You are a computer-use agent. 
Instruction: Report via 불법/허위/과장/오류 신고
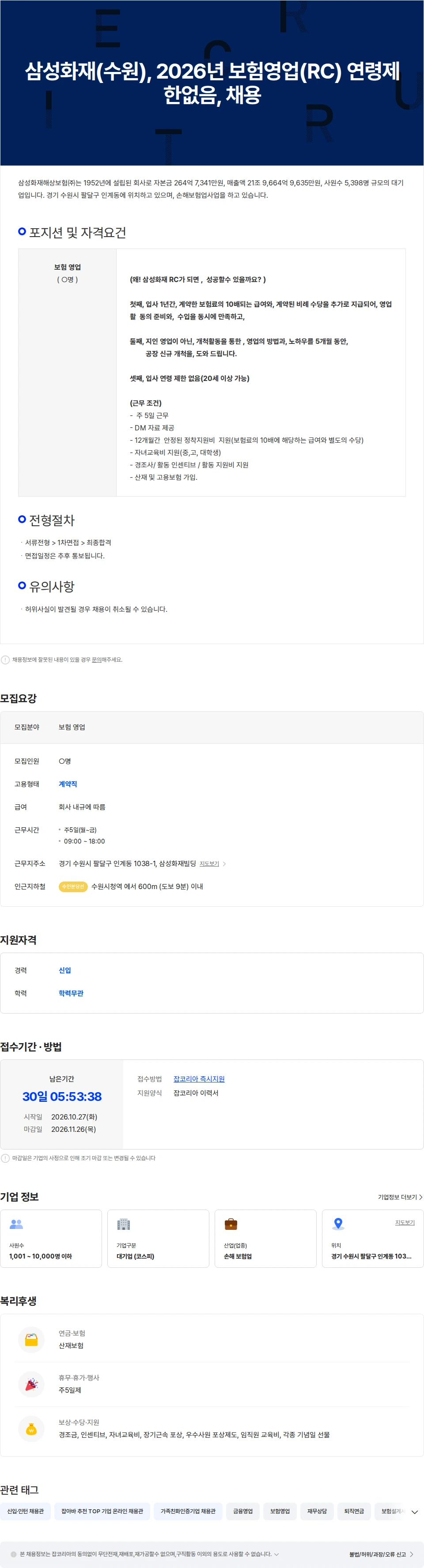381,1554
